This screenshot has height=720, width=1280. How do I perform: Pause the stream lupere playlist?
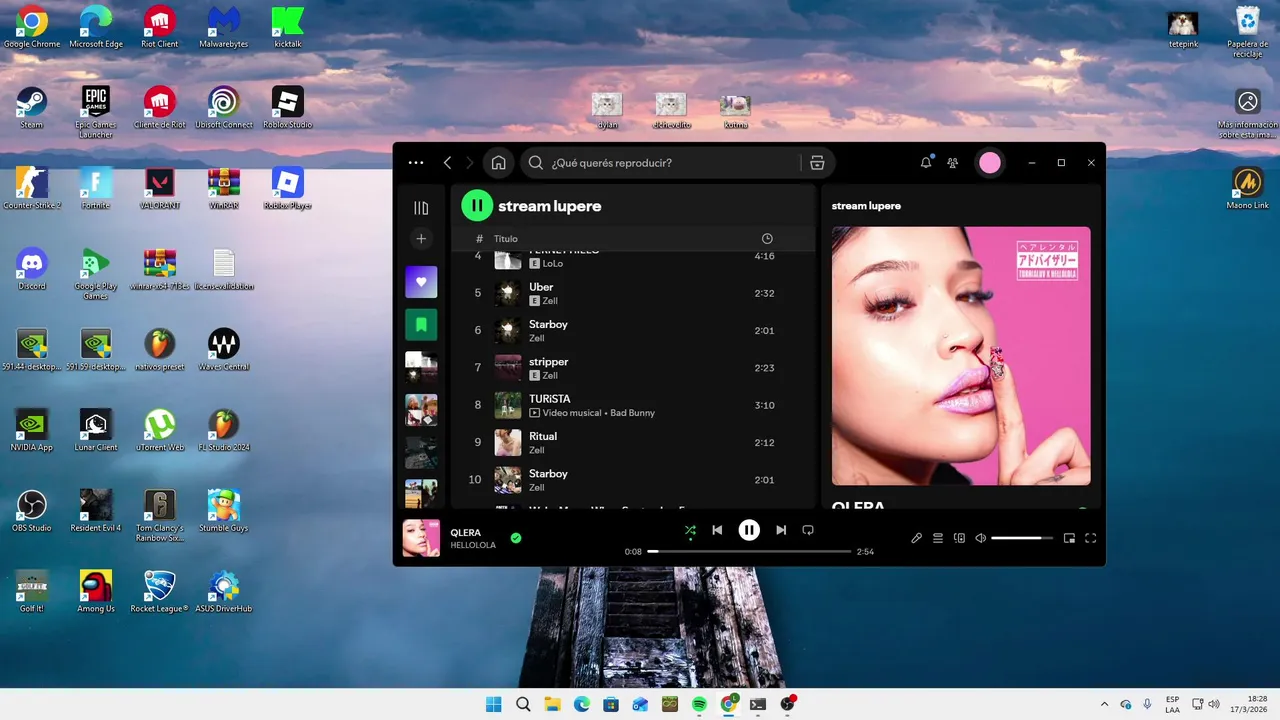click(477, 206)
